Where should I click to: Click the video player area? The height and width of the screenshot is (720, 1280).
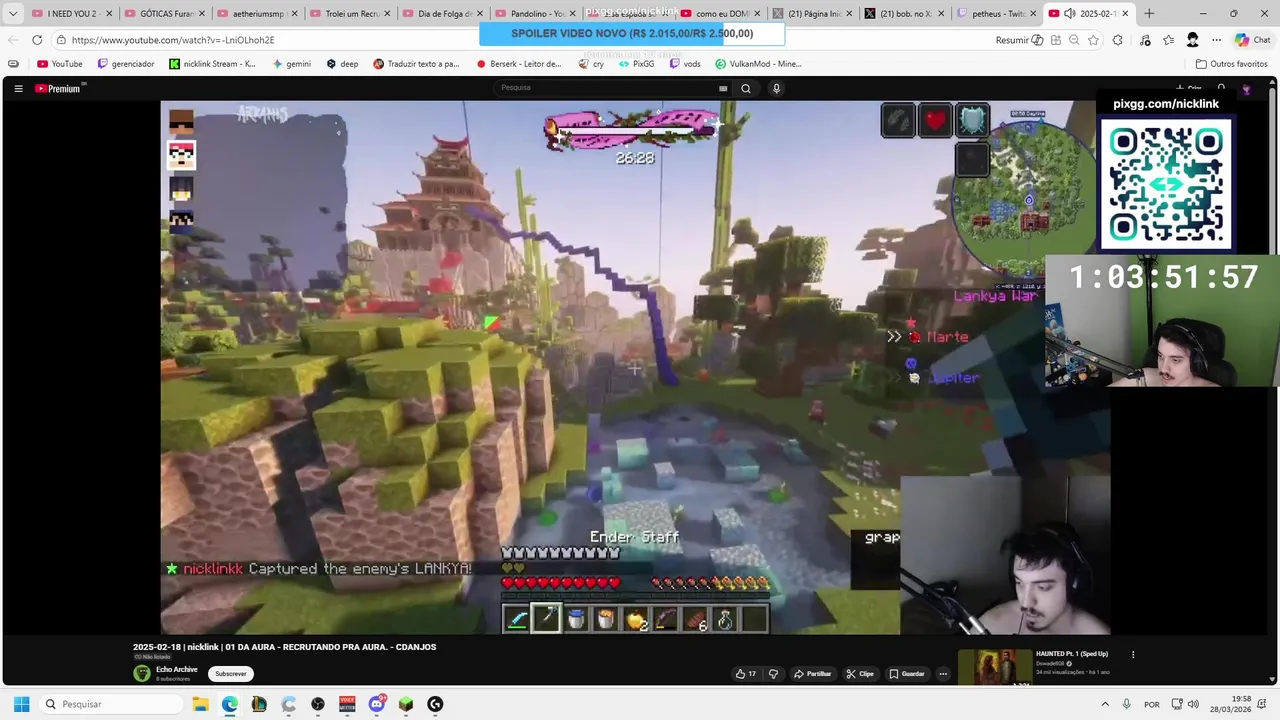click(x=635, y=368)
